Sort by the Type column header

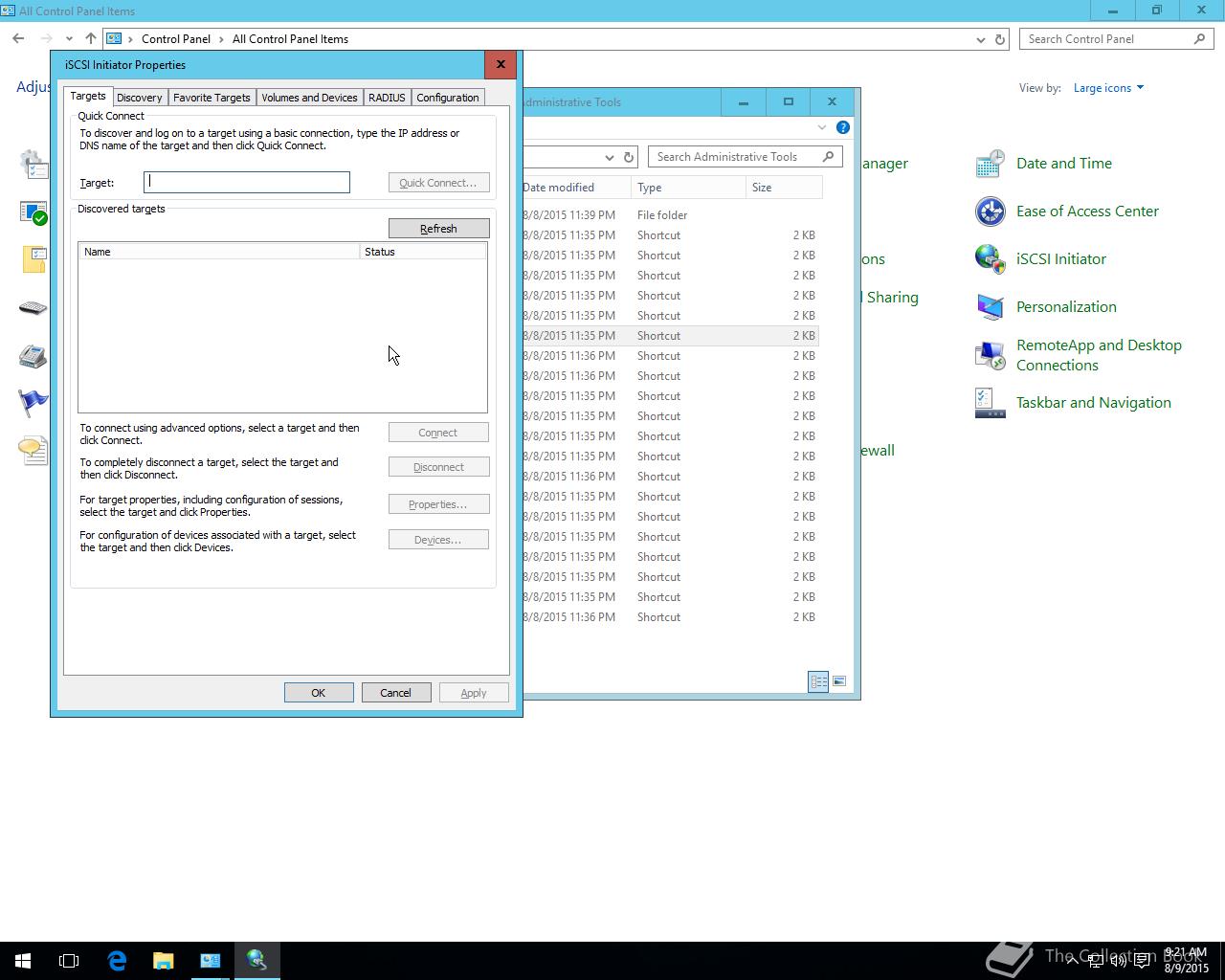tap(688, 188)
